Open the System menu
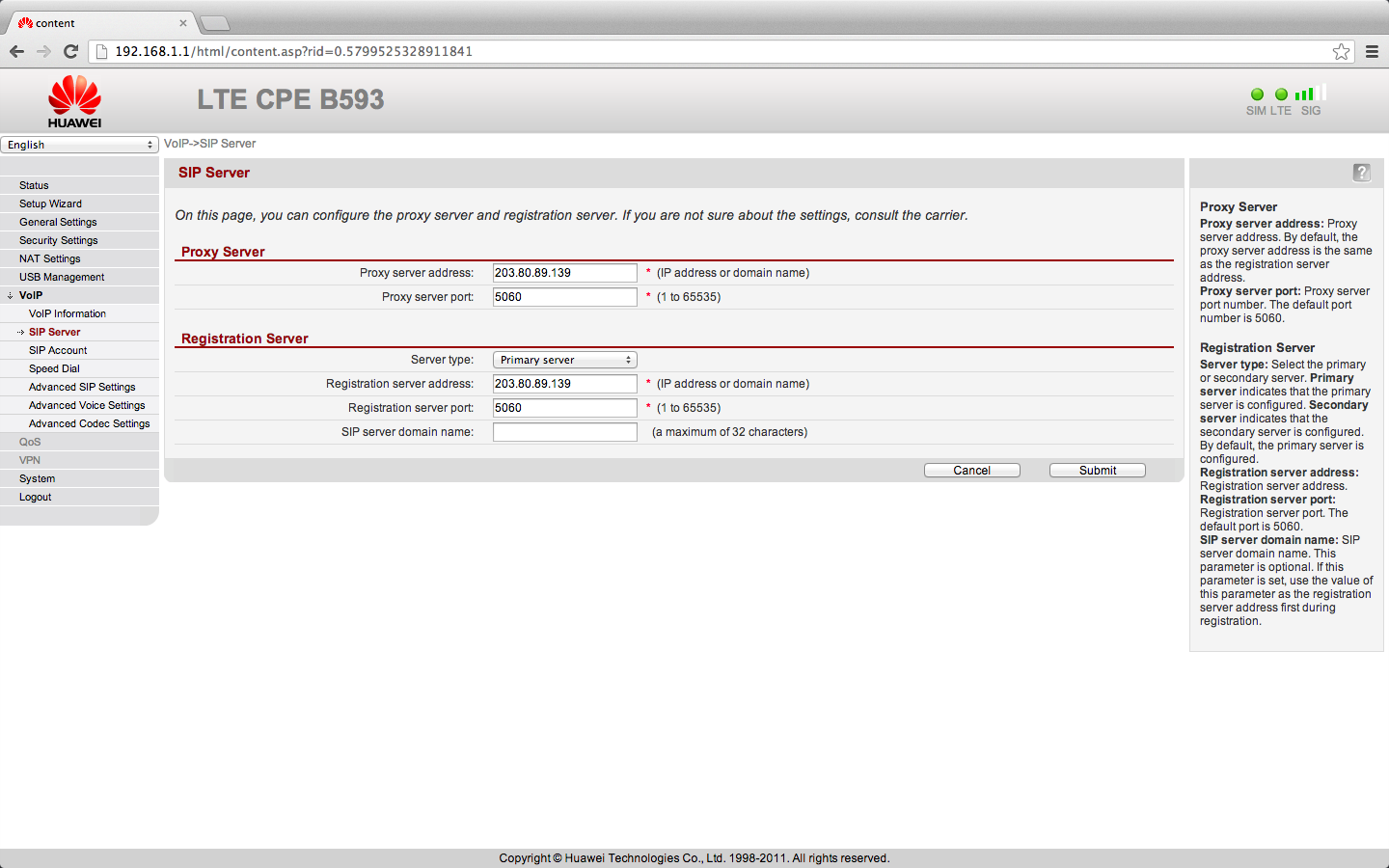Image resolution: width=1389 pixels, height=868 pixels. tap(37, 478)
